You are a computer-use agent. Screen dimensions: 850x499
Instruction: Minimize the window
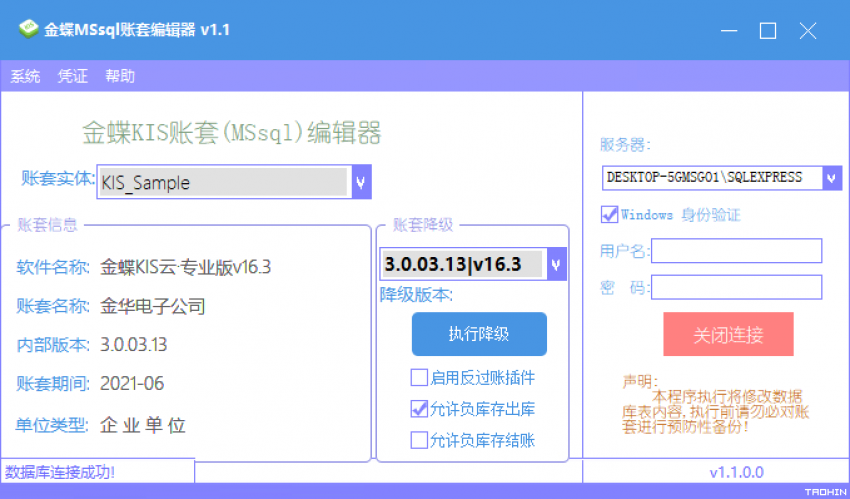[x=729, y=31]
